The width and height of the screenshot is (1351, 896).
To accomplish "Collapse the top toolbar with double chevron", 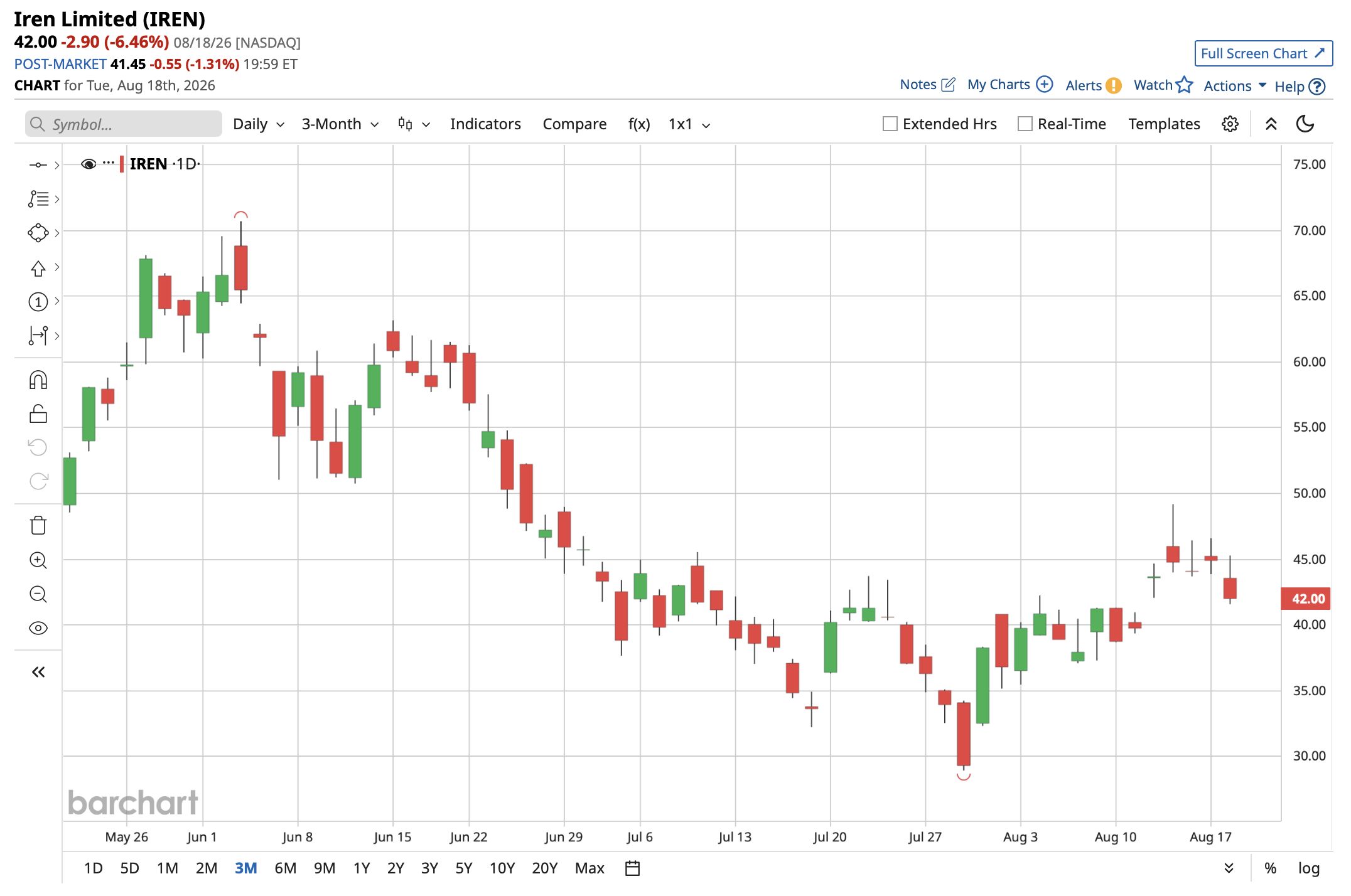I will 1271,124.
